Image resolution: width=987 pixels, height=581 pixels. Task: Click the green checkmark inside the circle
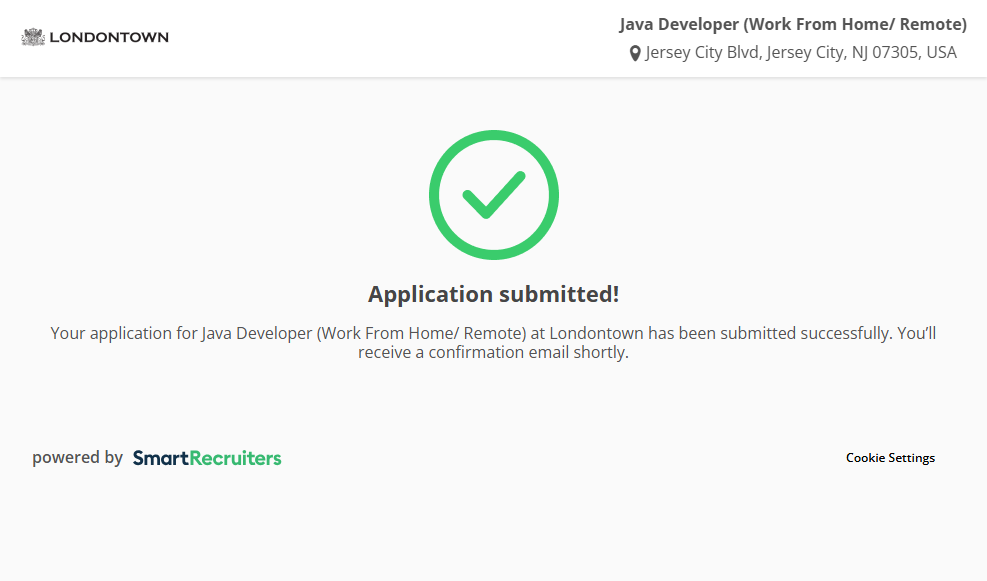(x=493, y=195)
